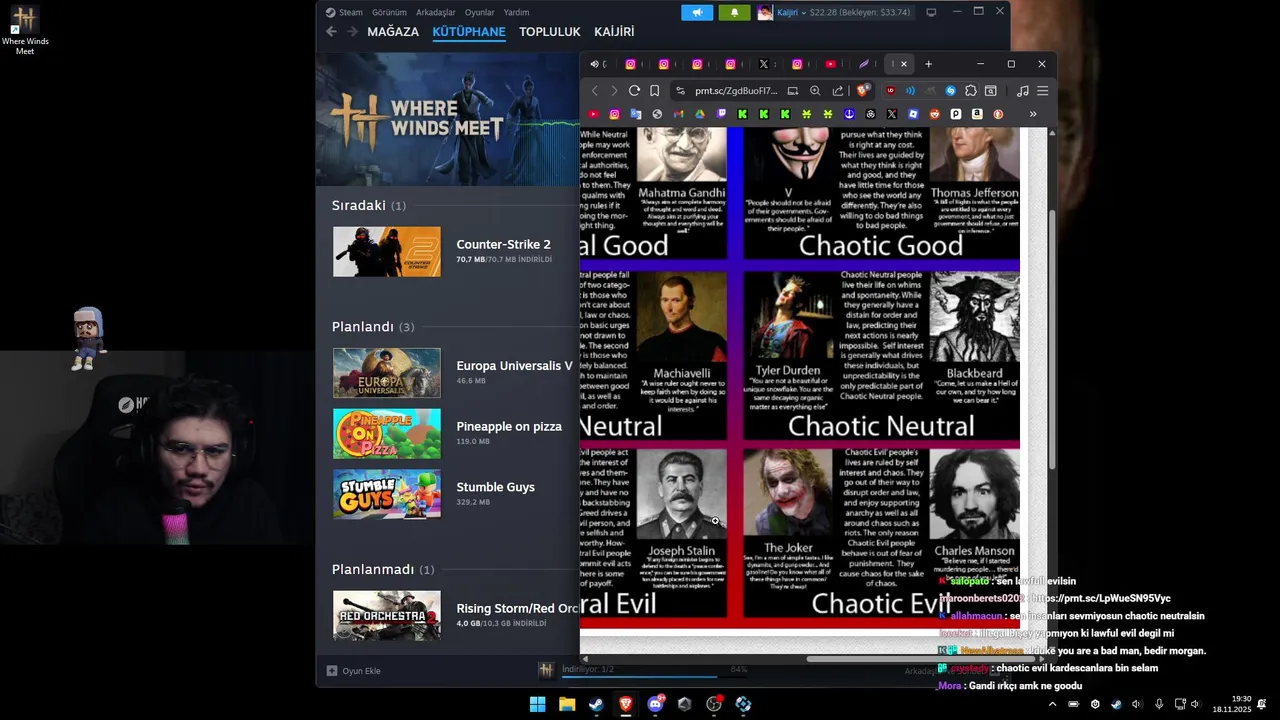Image resolution: width=1280 pixels, height=720 pixels.
Task: Open Discord from the taskbar
Action: pyautogui.click(x=655, y=704)
